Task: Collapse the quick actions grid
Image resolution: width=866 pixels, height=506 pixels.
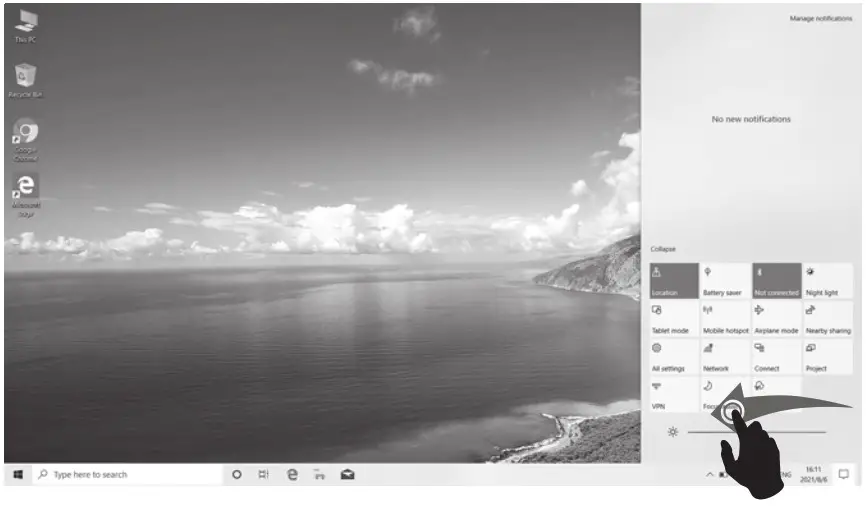Action: pos(663,249)
